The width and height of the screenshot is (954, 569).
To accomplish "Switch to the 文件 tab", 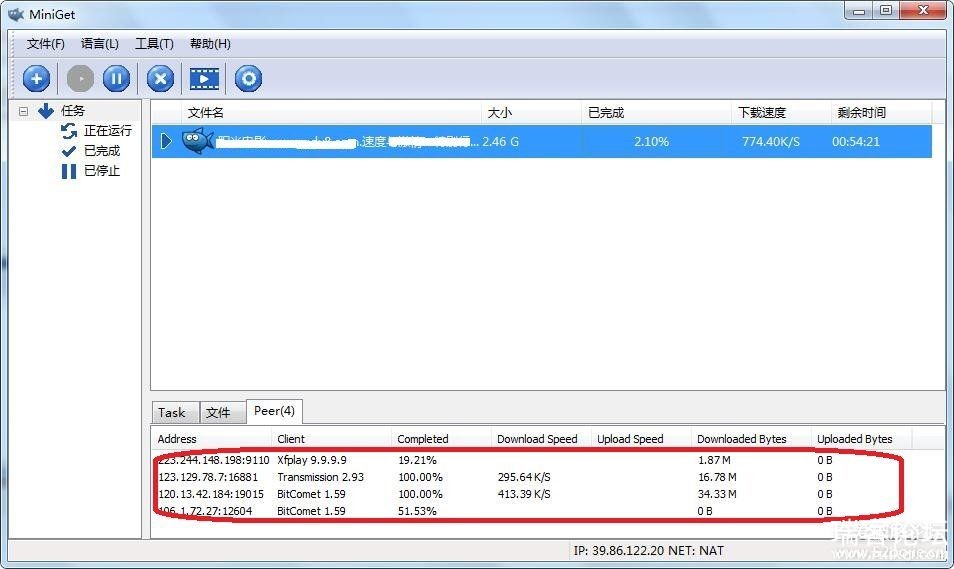I will click(223, 413).
